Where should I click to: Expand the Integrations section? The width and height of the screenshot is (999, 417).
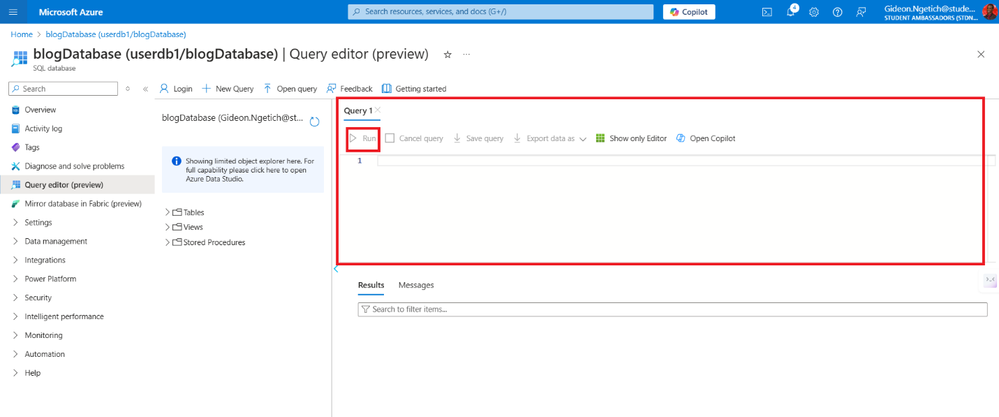pyautogui.click(x=45, y=260)
